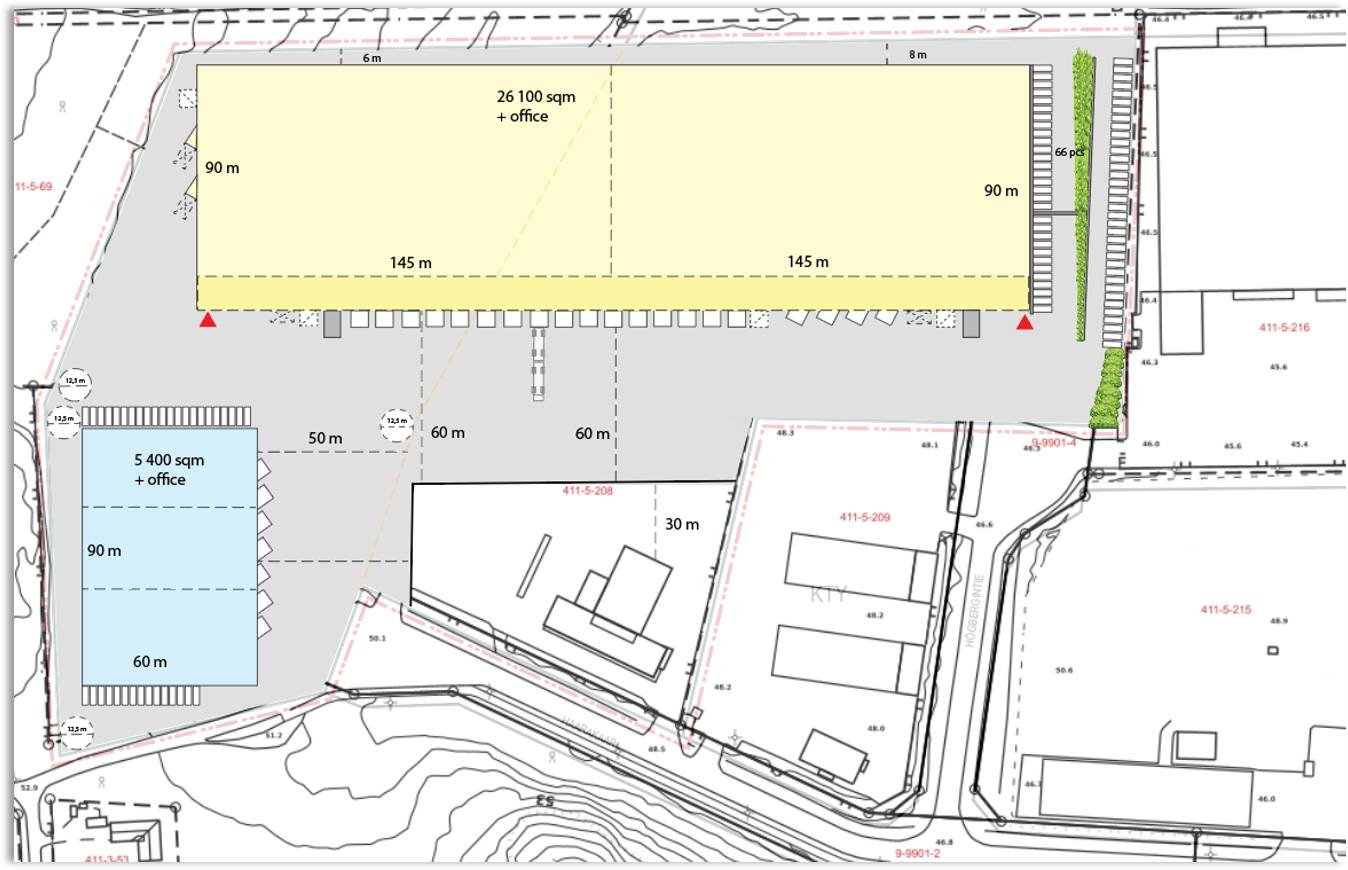Click the 60 m label inside blue building

pos(150,661)
